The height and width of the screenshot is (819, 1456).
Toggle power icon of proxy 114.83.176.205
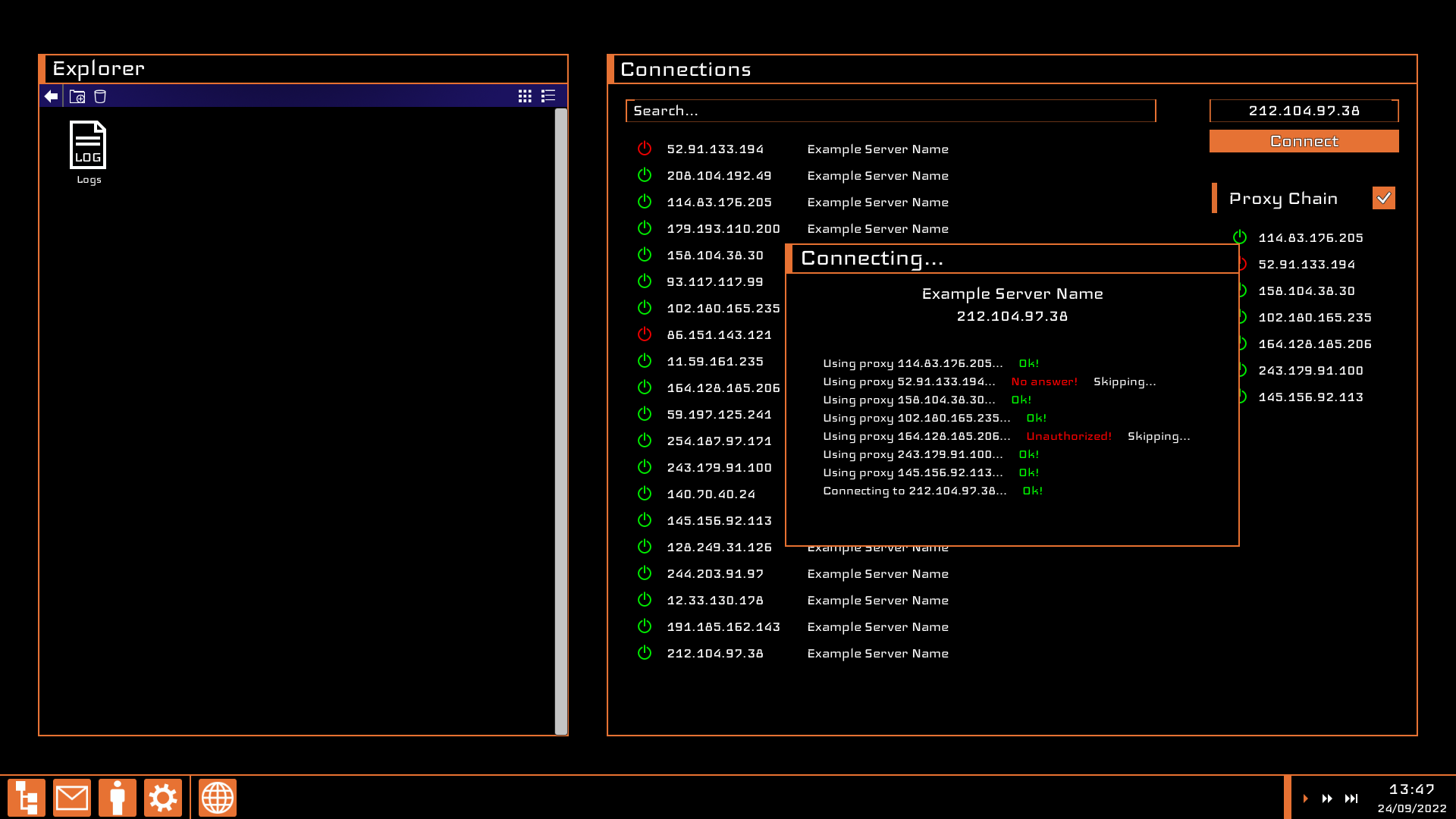click(1240, 237)
